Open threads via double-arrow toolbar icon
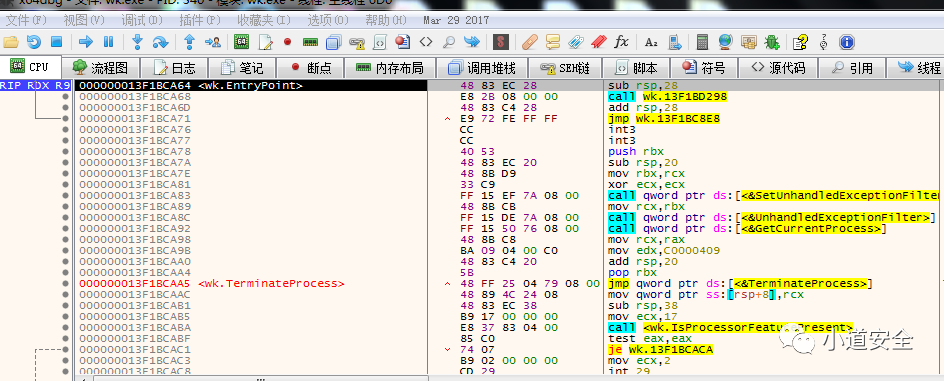Screen dimensions: 944x381 pyautogui.click(x=471, y=42)
